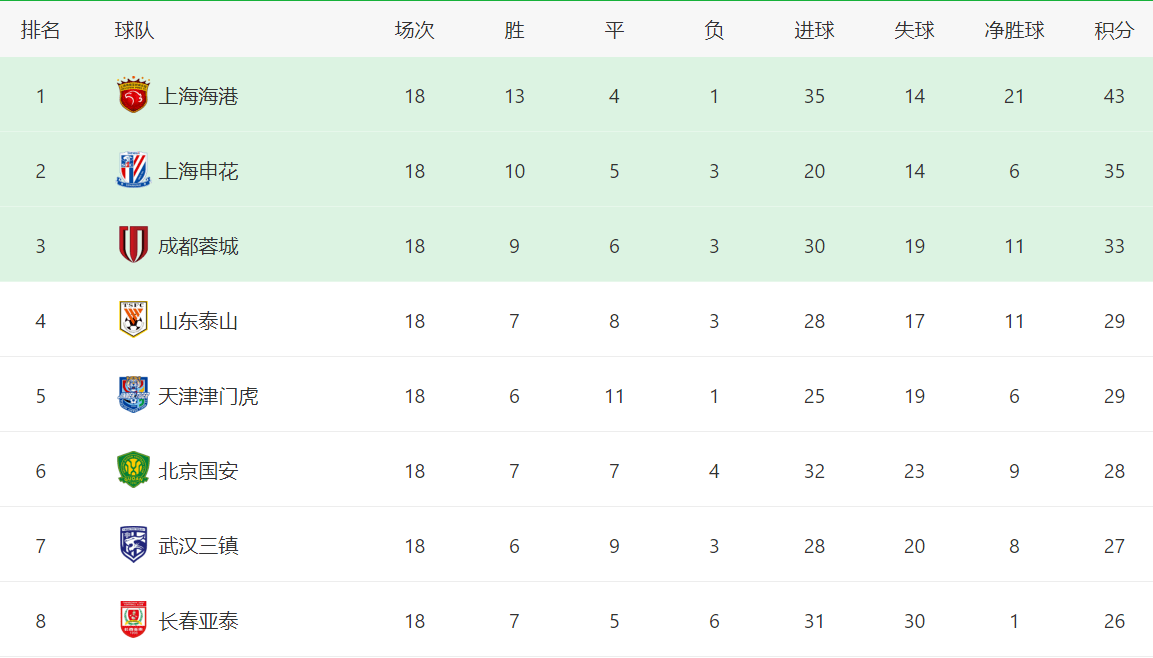The width and height of the screenshot is (1153, 658).
Task: Open the 成都蓉城 team name link
Action: [x=198, y=246]
